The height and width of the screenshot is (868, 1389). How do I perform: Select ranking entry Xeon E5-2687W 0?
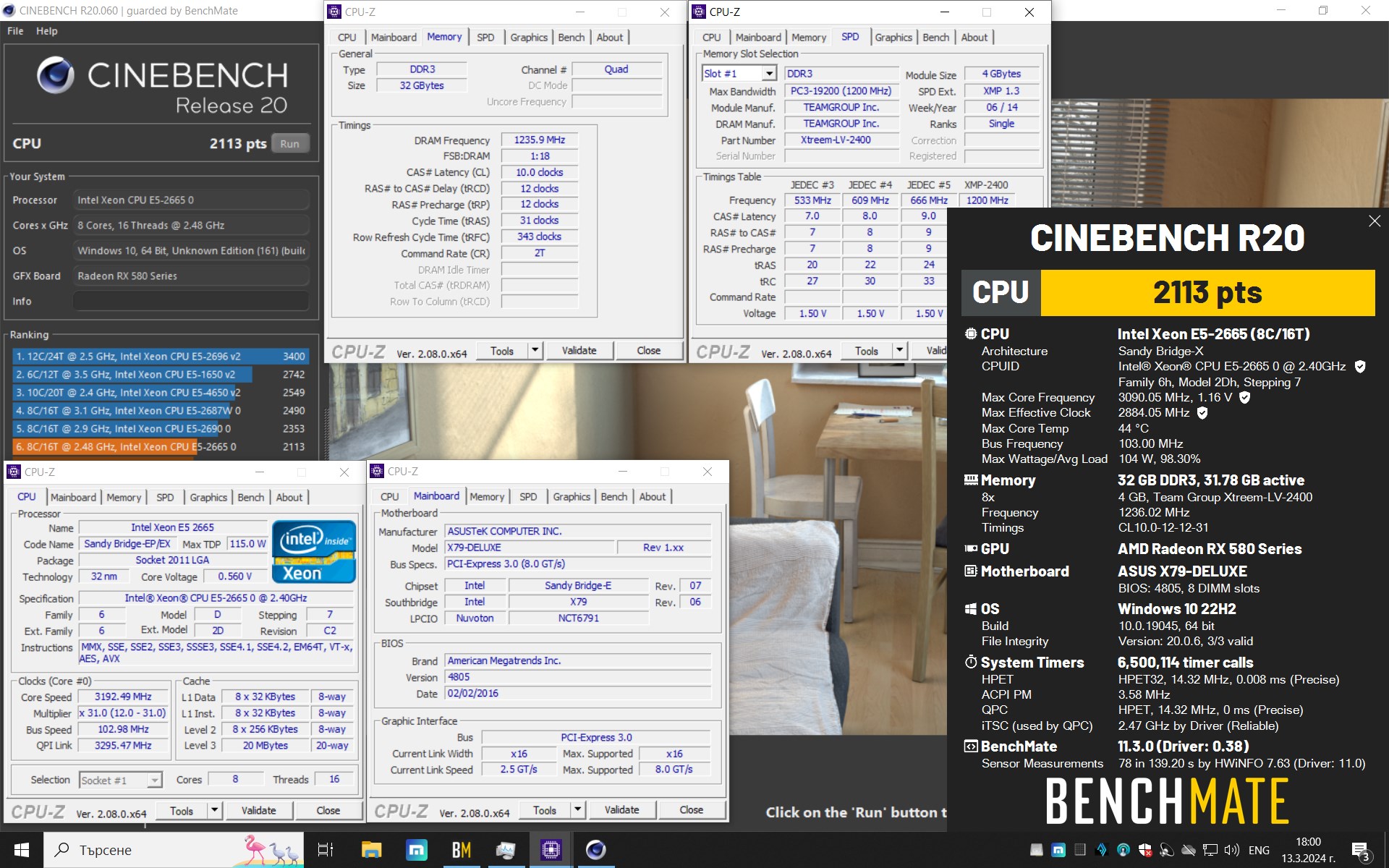pos(161,410)
